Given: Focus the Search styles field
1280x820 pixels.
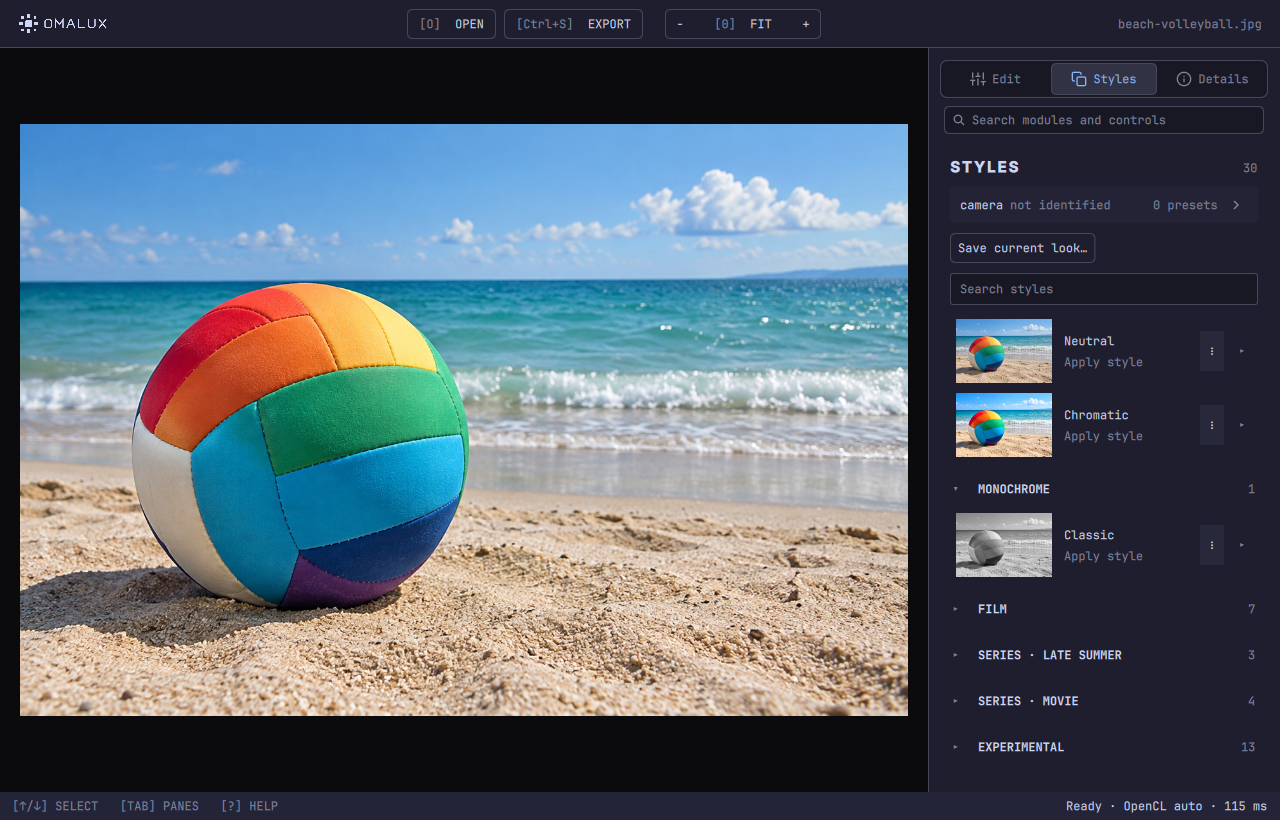Looking at the screenshot, I should (1104, 289).
